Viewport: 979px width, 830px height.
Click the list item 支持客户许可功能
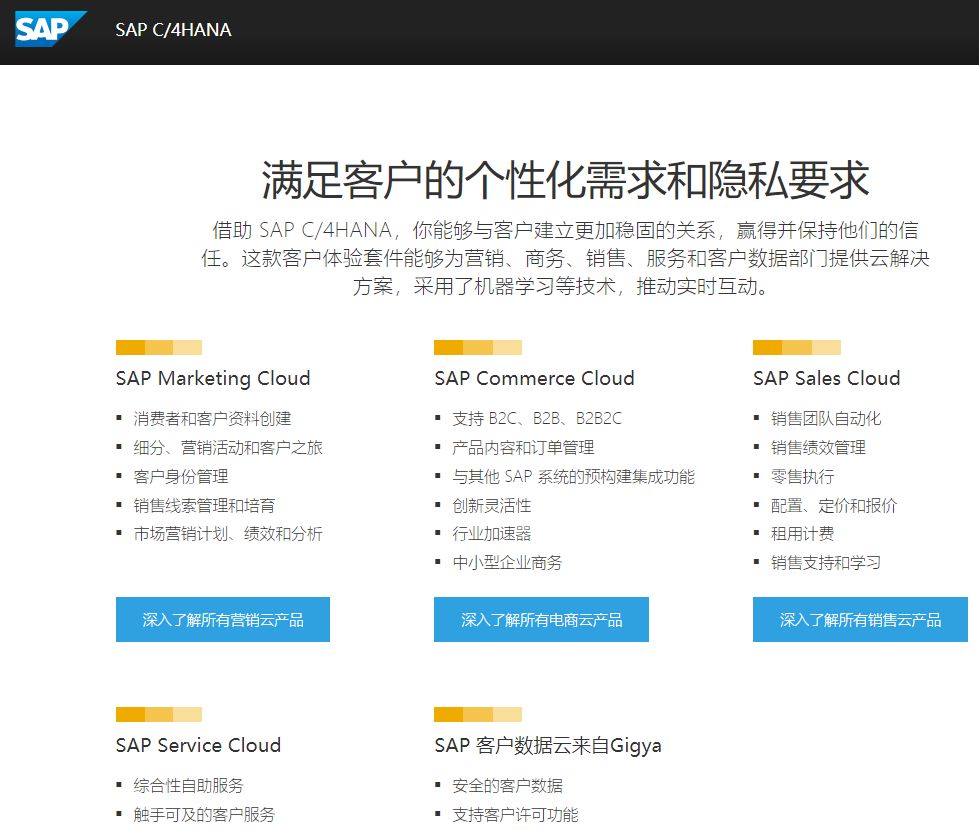tap(516, 814)
